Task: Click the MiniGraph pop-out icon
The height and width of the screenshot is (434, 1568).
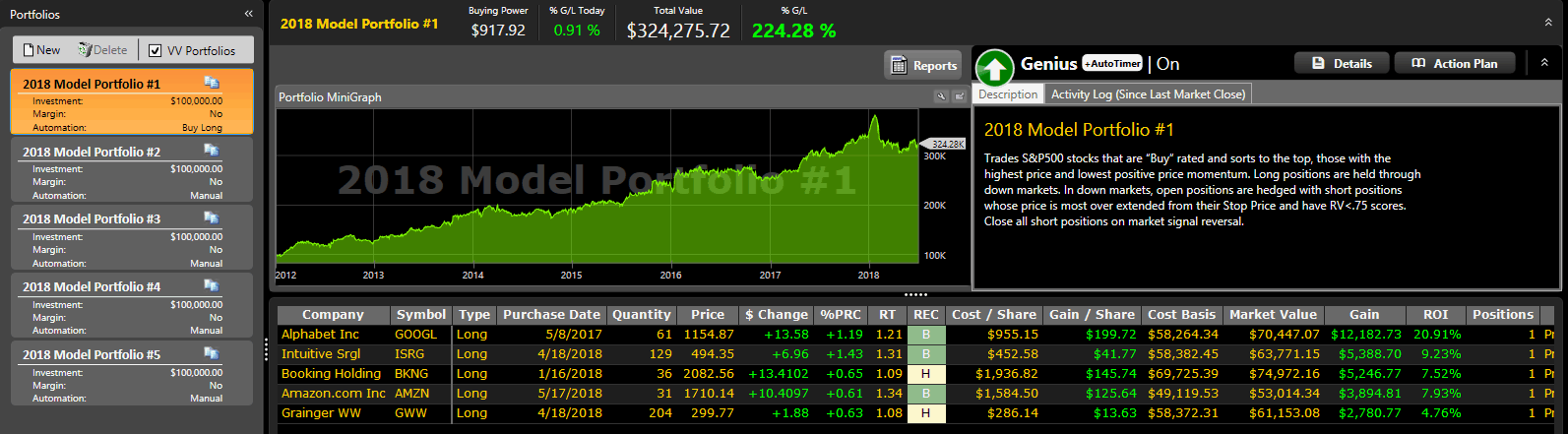Action: click(x=958, y=96)
